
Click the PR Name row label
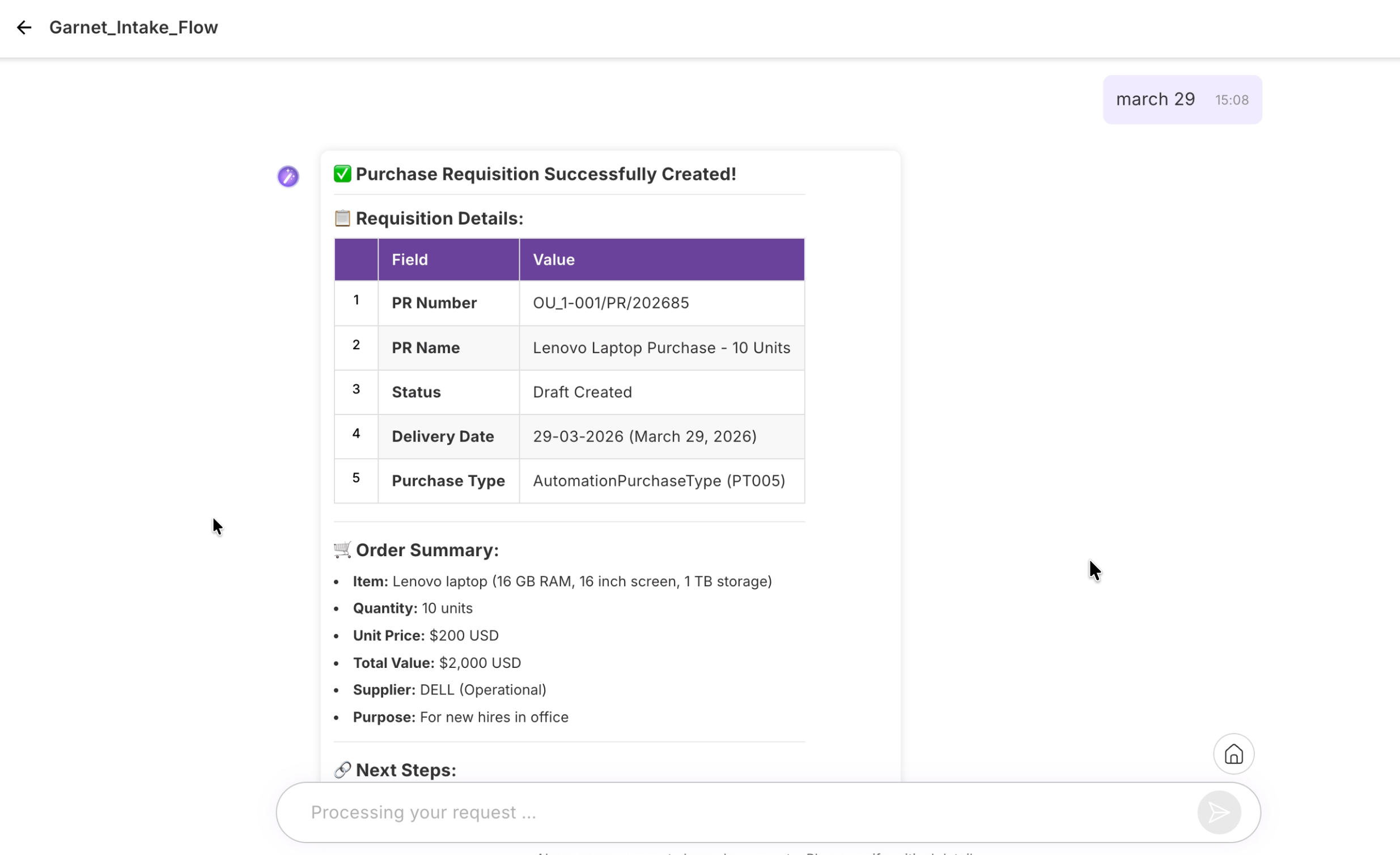[426, 348]
